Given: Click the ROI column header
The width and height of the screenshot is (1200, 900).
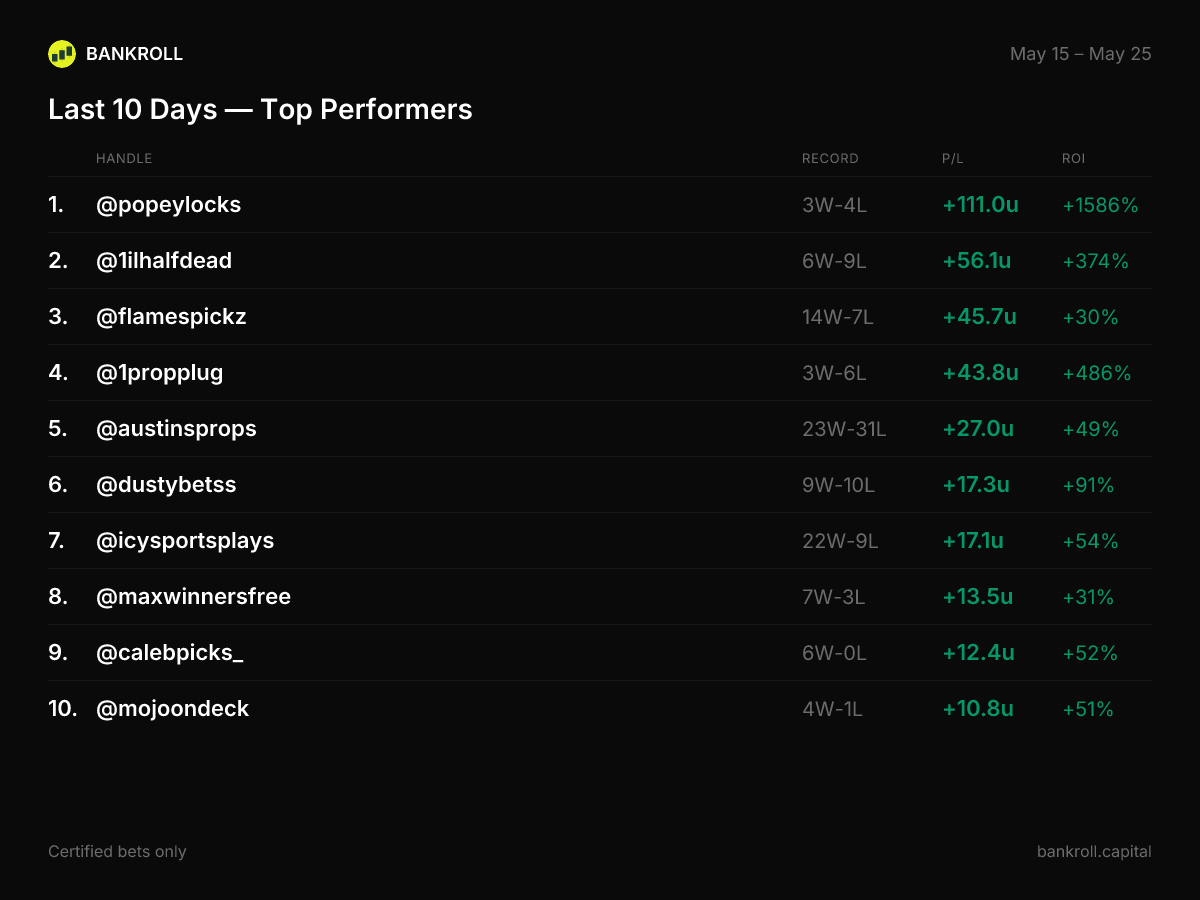Looking at the screenshot, I should (1073, 159).
